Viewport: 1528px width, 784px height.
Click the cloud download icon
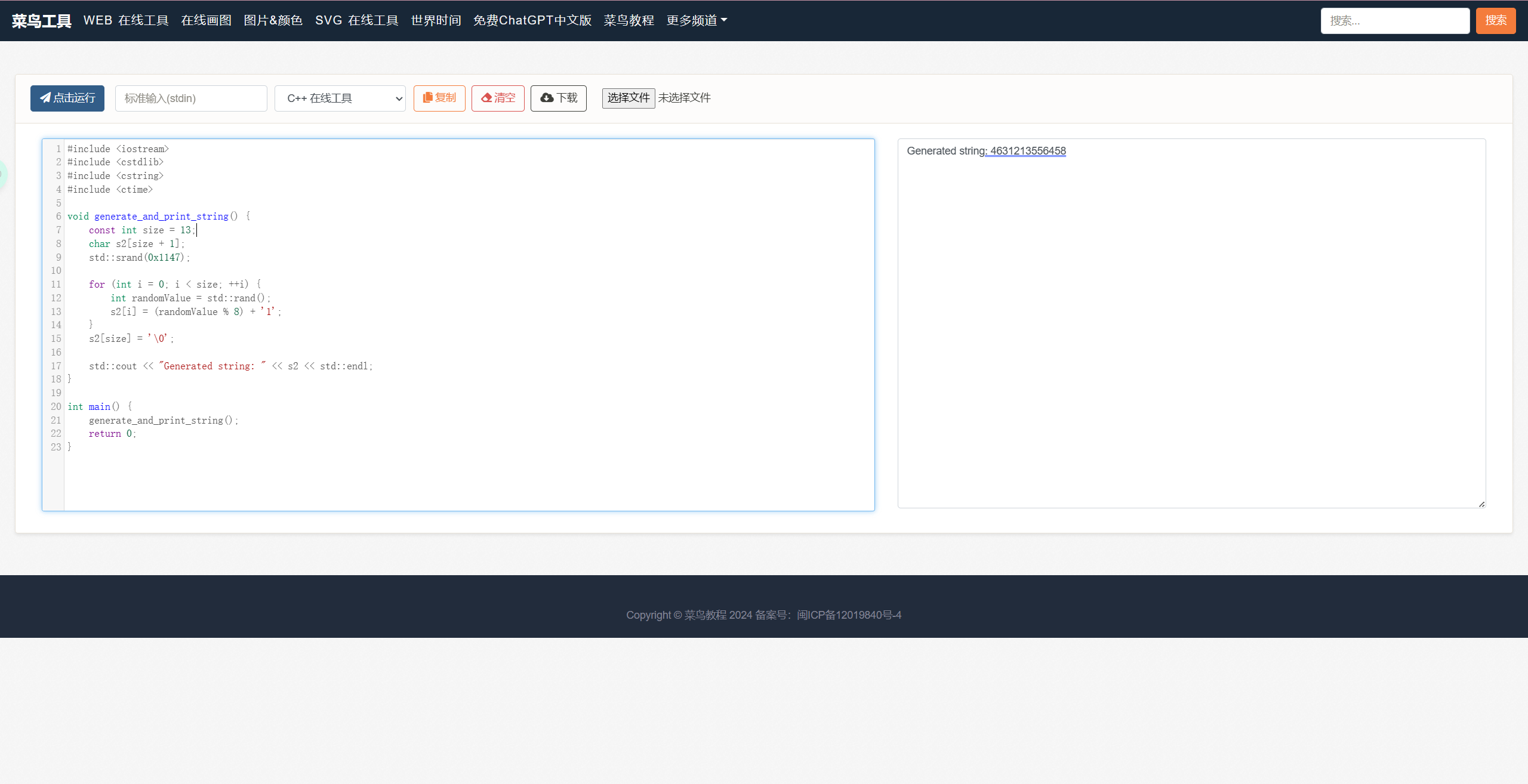coord(547,97)
